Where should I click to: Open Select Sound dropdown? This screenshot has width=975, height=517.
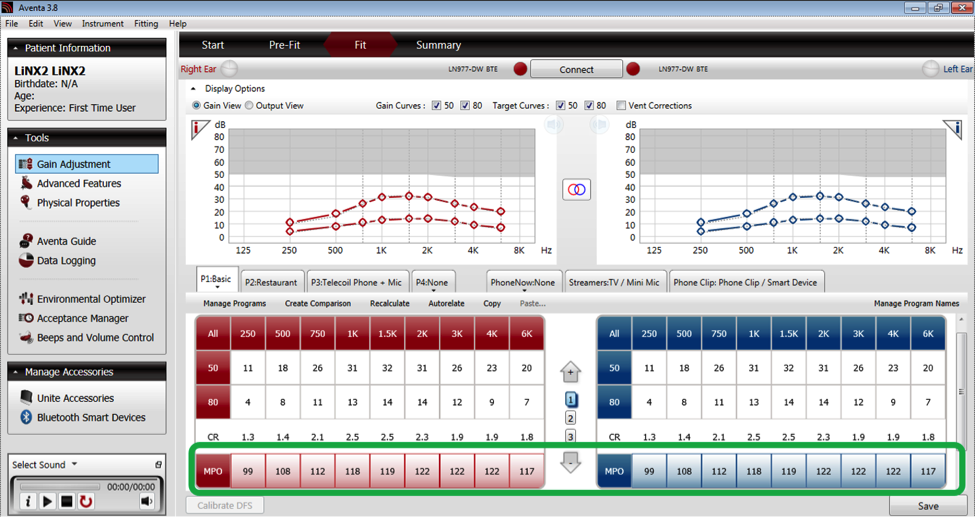(x=74, y=465)
